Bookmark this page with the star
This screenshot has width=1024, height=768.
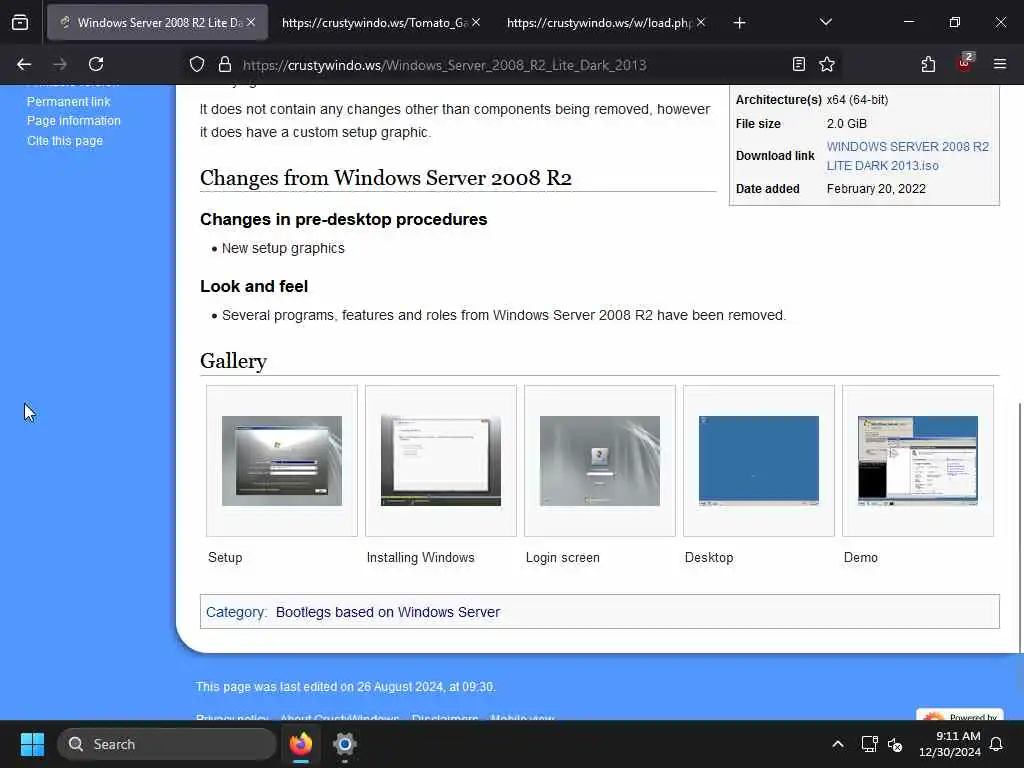click(x=827, y=64)
